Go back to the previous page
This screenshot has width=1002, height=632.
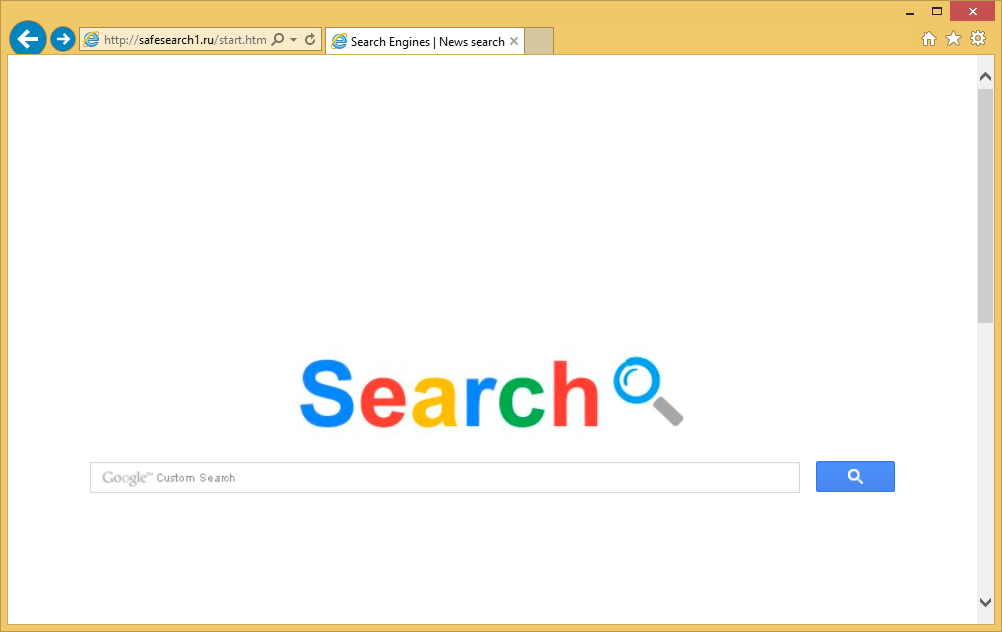[27, 39]
